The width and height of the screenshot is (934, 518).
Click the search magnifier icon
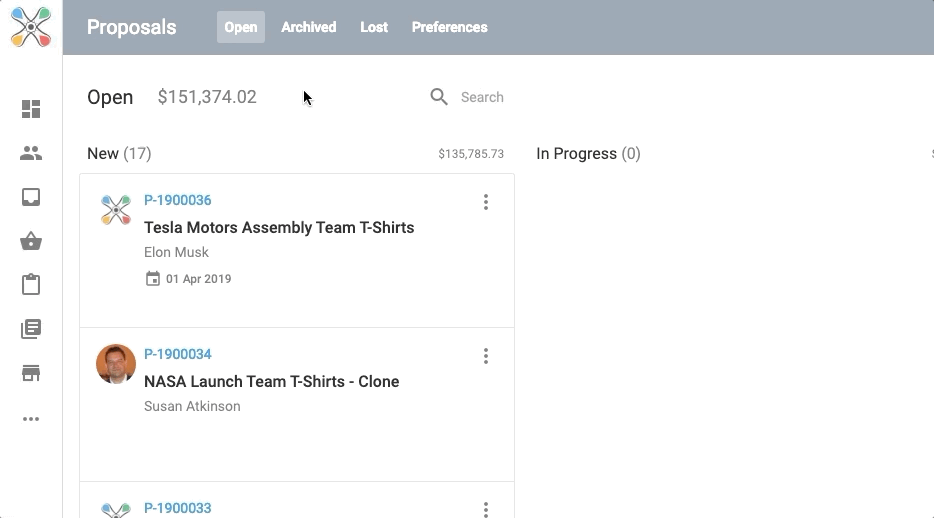[x=439, y=97]
